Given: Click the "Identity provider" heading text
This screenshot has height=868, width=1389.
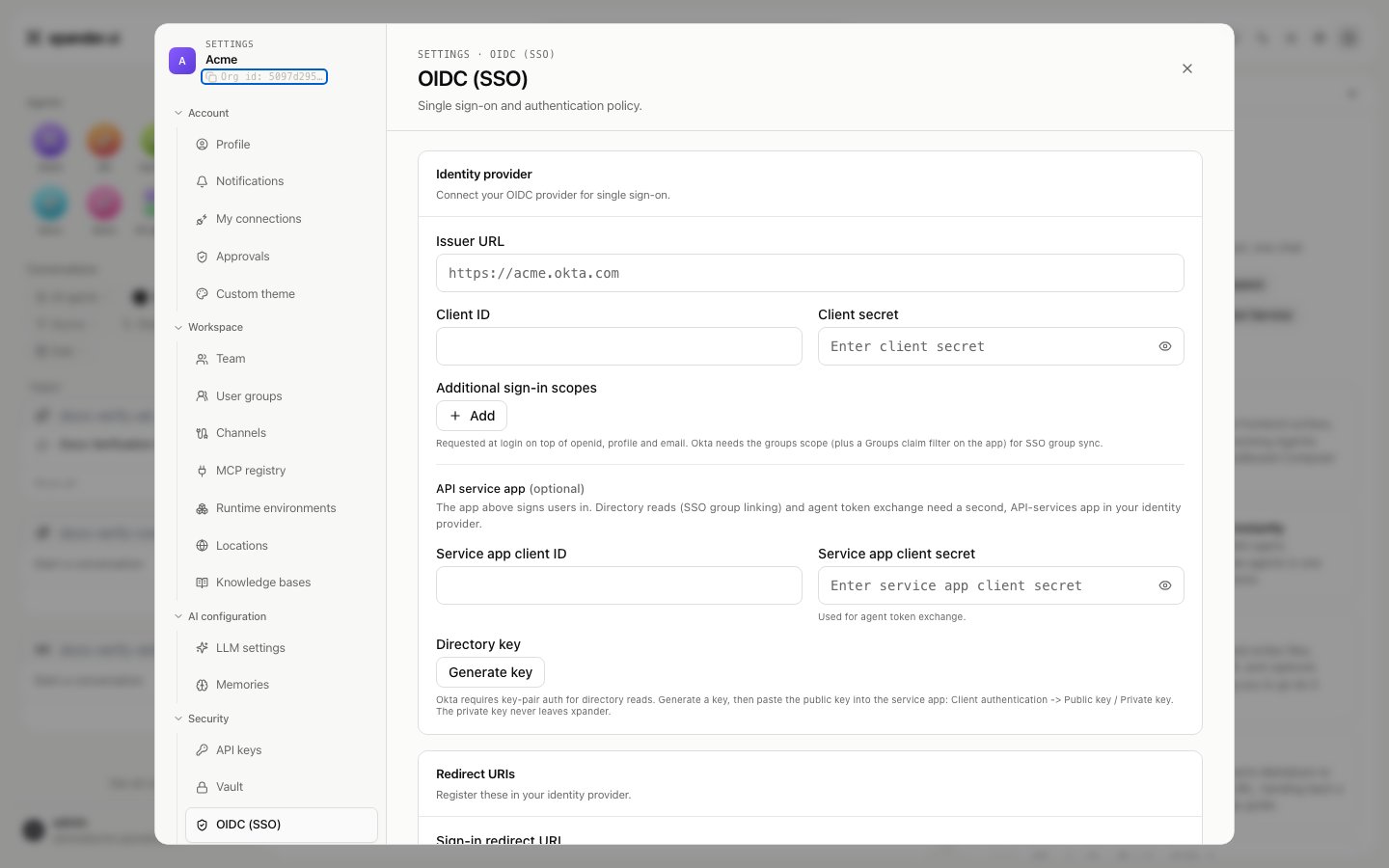Looking at the screenshot, I should 484,175.
